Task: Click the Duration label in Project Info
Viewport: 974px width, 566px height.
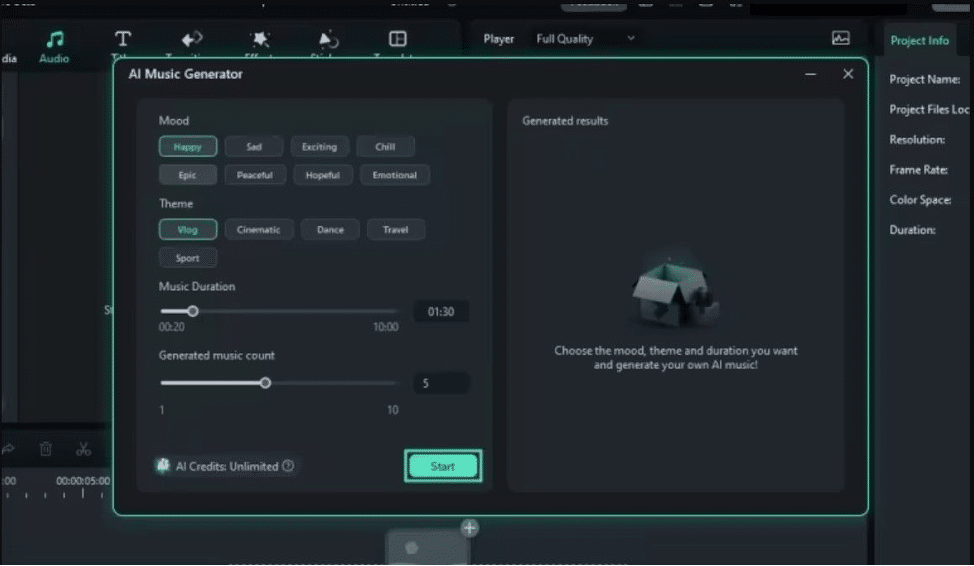Action: click(912, 230)
